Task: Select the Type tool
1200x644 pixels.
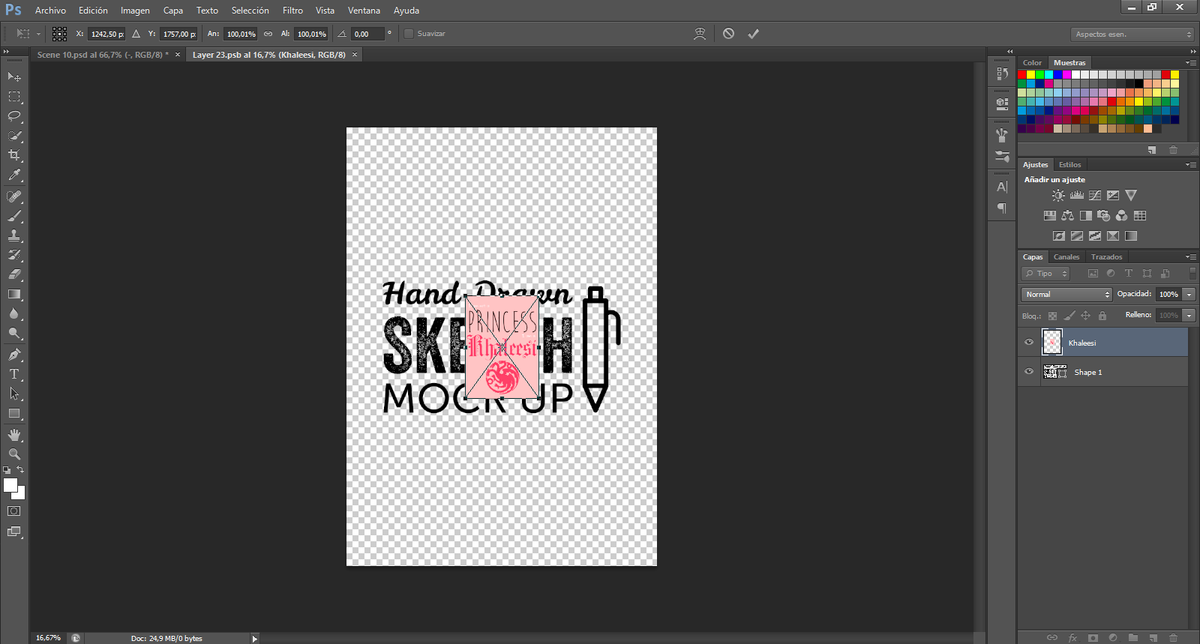Action: coord(14,375)
